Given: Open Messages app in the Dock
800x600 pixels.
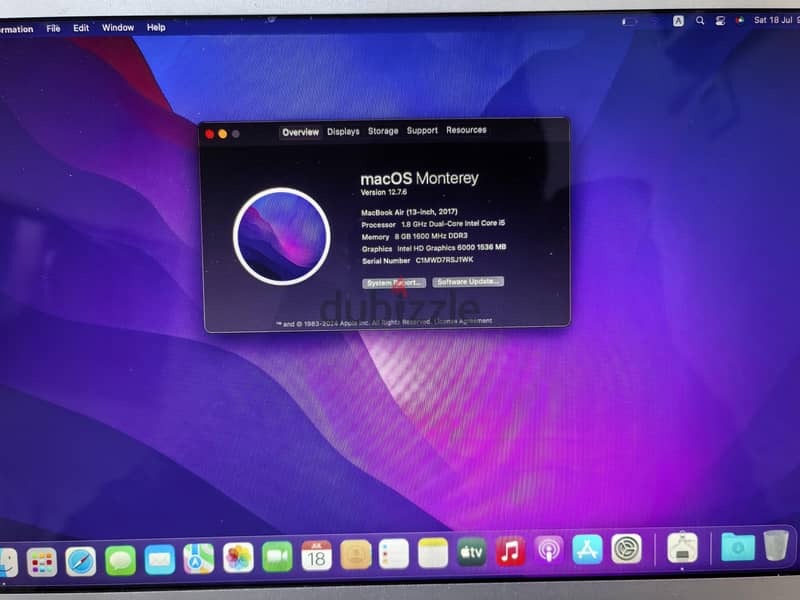Looking at the screenshot, I should [x=120, y=560].
